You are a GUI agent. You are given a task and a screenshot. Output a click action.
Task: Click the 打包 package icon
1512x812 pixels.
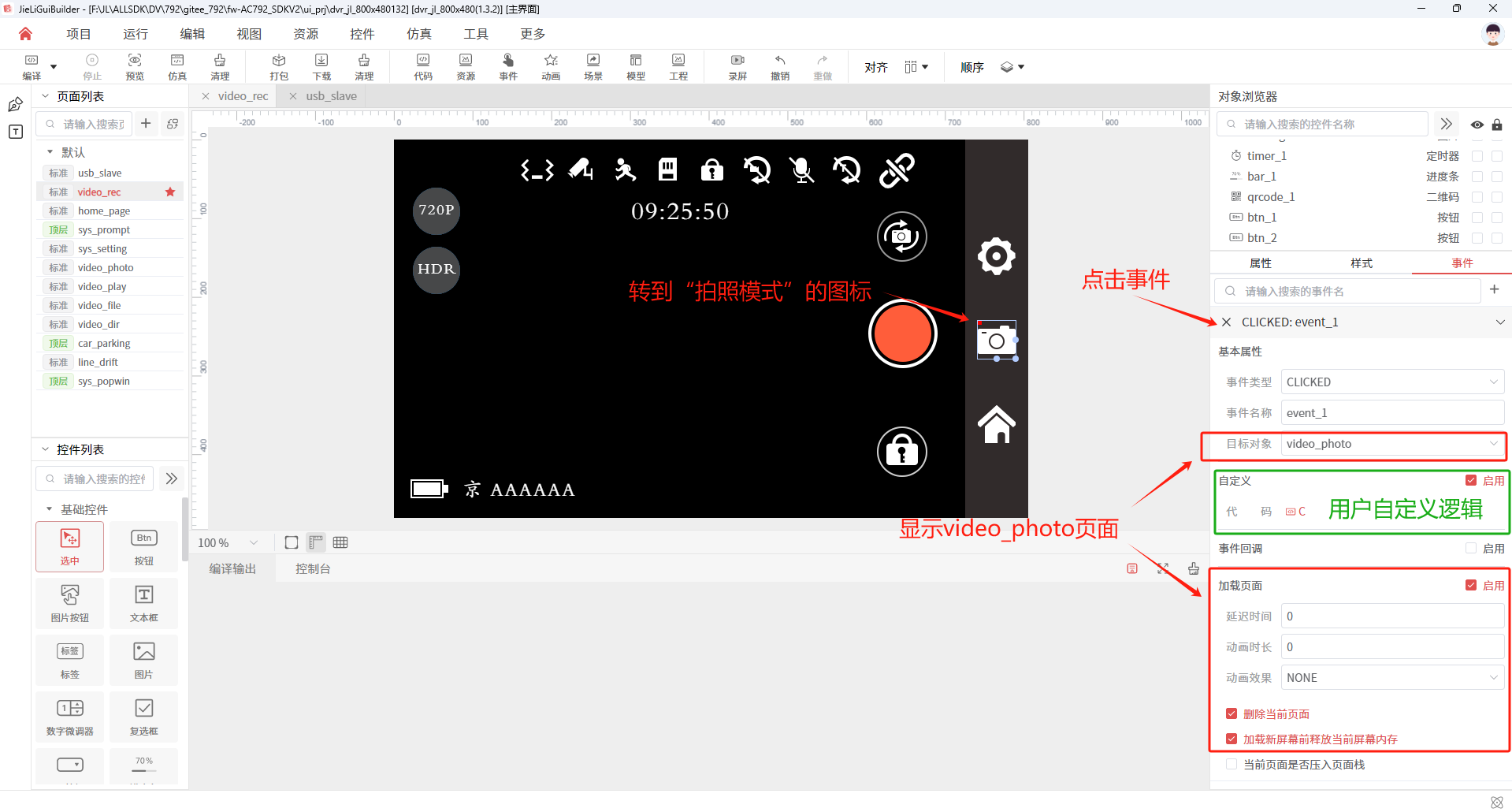pos(279,67)
